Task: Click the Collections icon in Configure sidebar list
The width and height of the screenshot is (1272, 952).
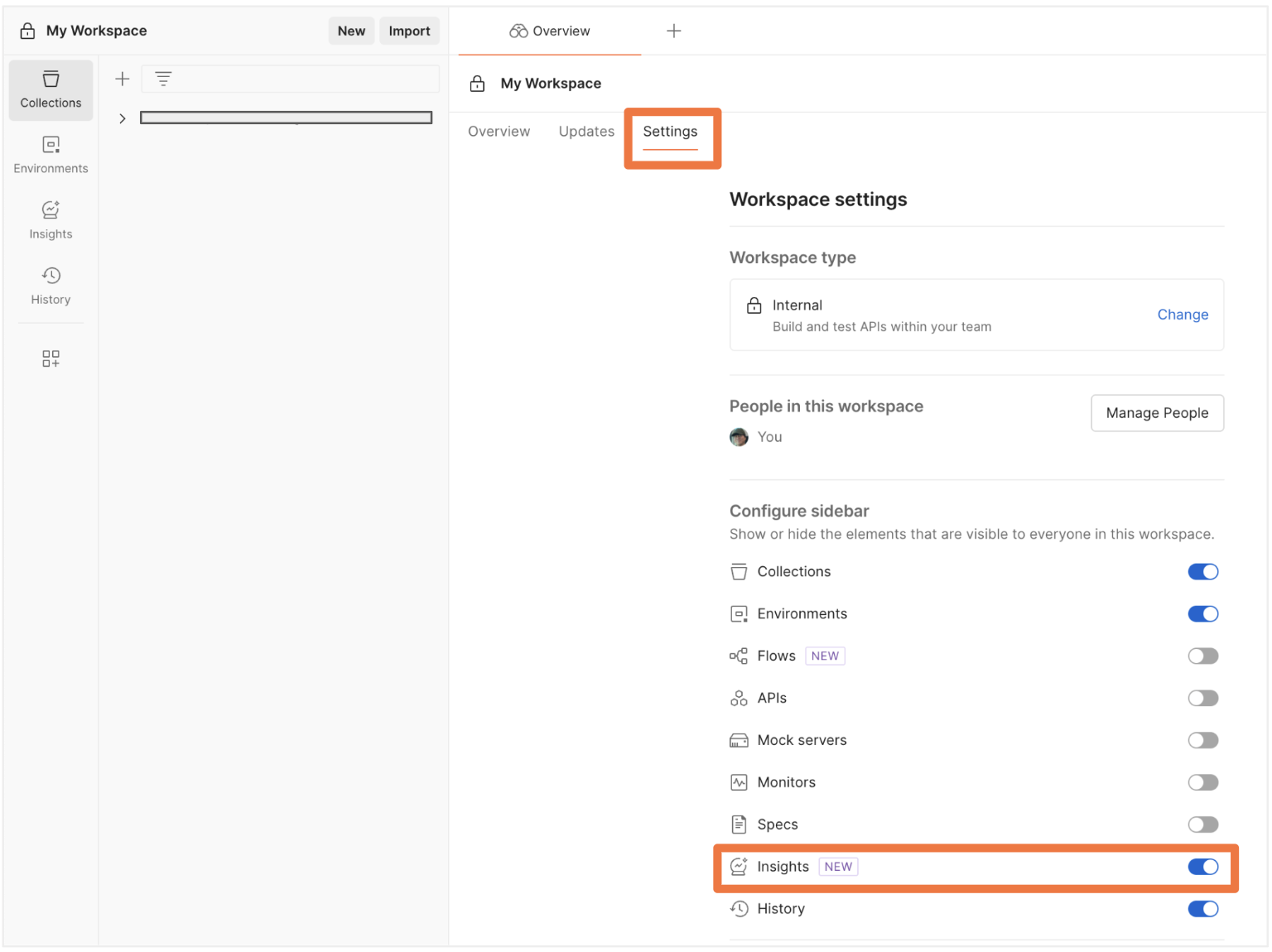Action: [x=739, y=572]
